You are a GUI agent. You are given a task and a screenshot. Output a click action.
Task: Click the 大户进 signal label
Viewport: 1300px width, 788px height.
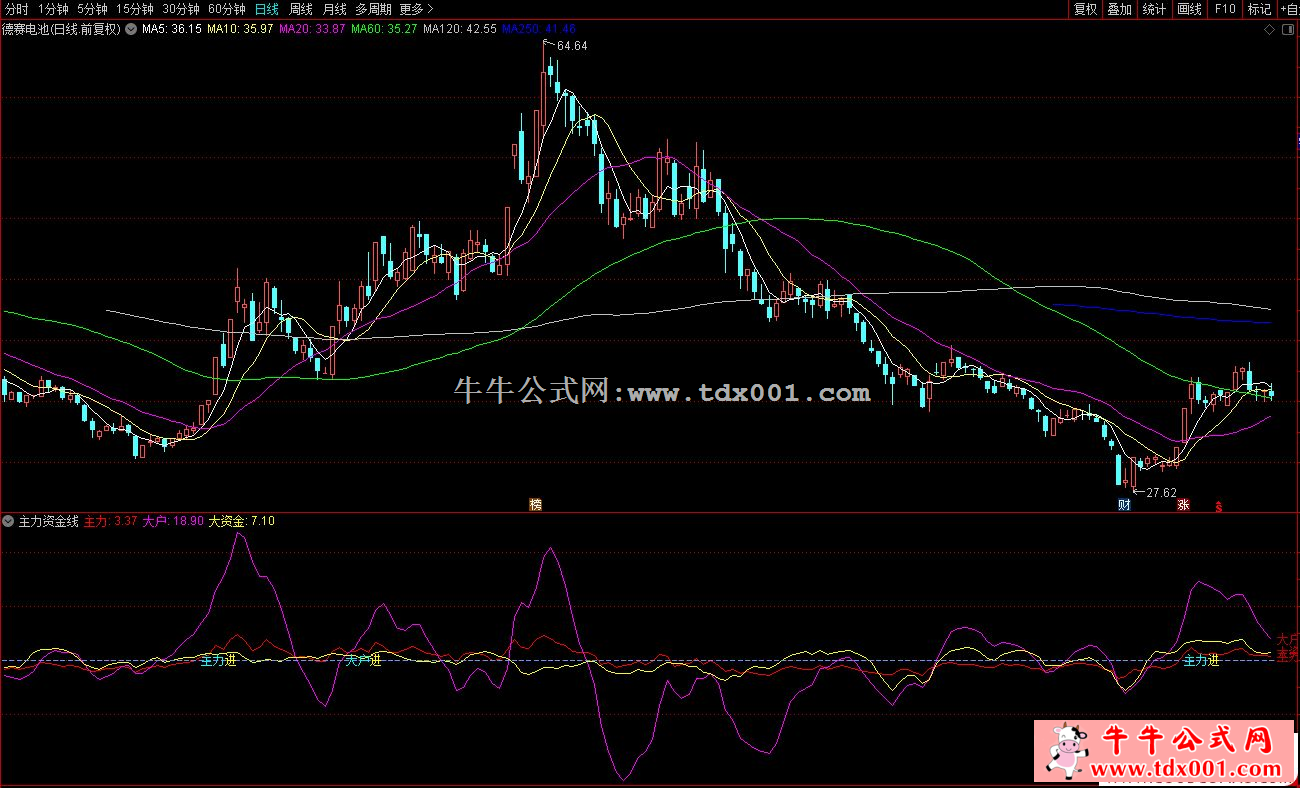click(364, 660)
